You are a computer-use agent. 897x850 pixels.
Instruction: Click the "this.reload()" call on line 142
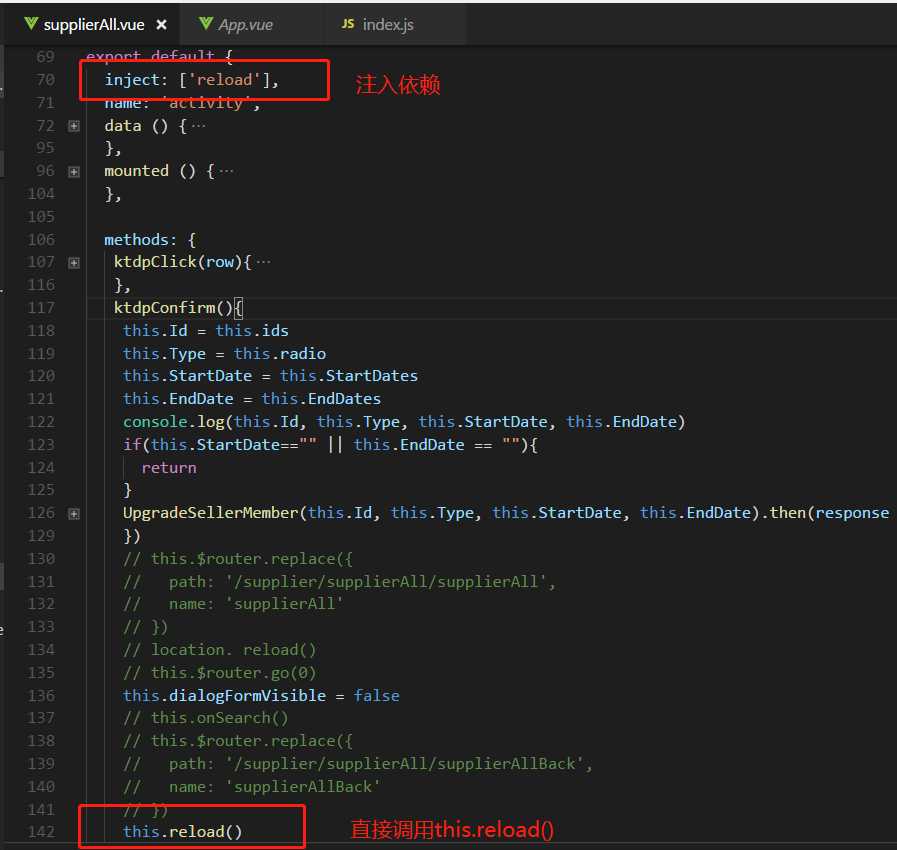point(182,831)
